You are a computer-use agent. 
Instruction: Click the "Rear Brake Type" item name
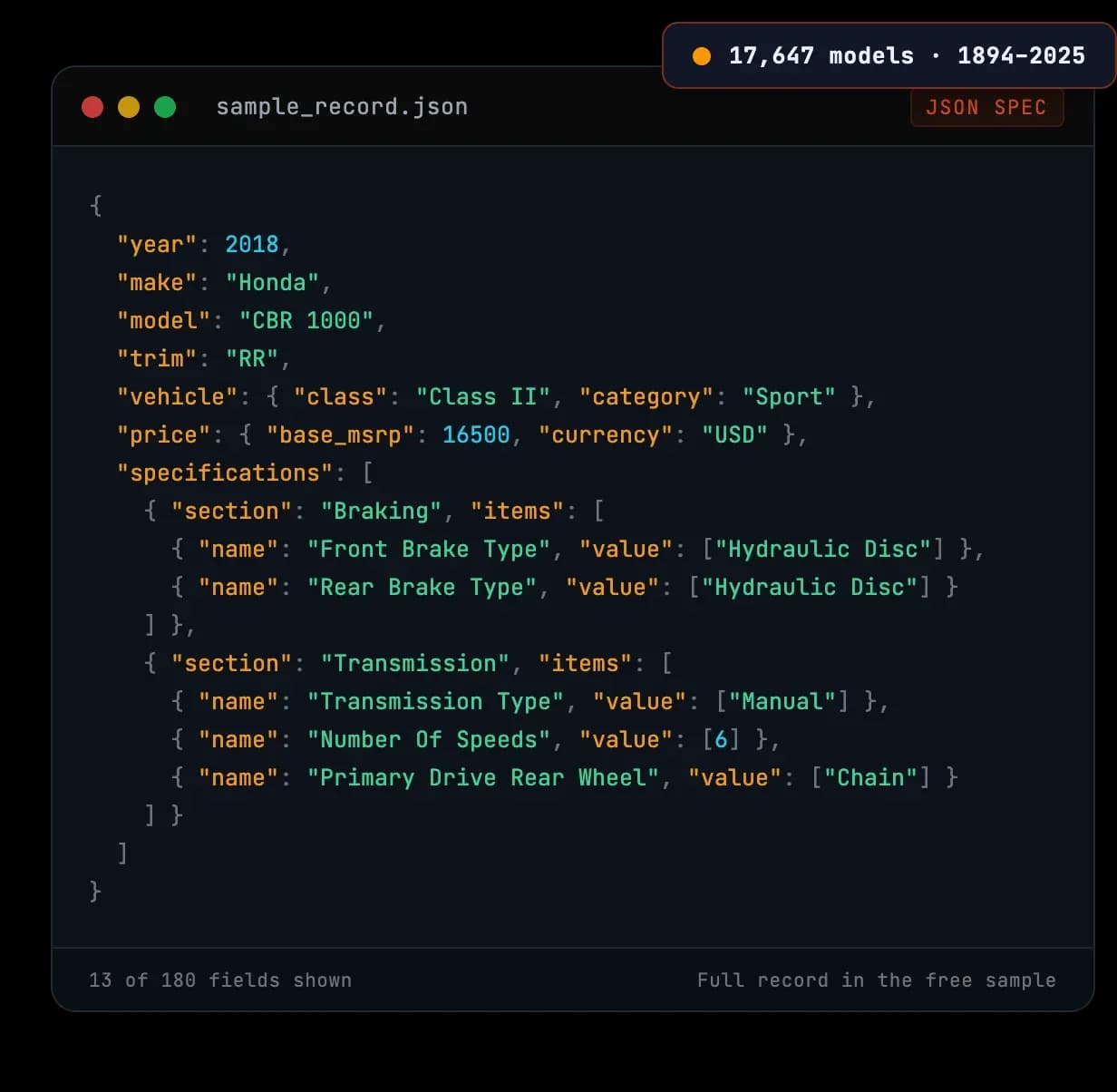422,588
